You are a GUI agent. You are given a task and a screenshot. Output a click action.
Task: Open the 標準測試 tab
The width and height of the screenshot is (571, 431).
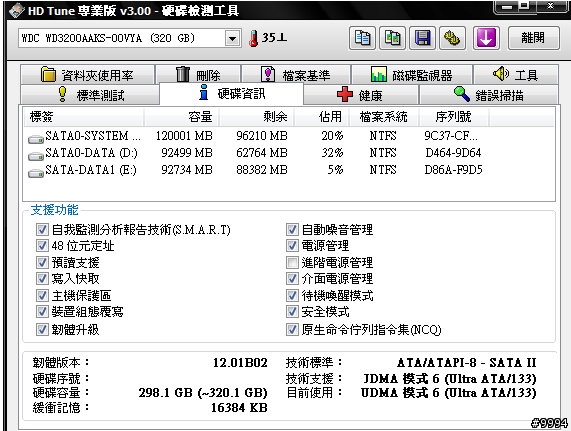tap(90, 95)
